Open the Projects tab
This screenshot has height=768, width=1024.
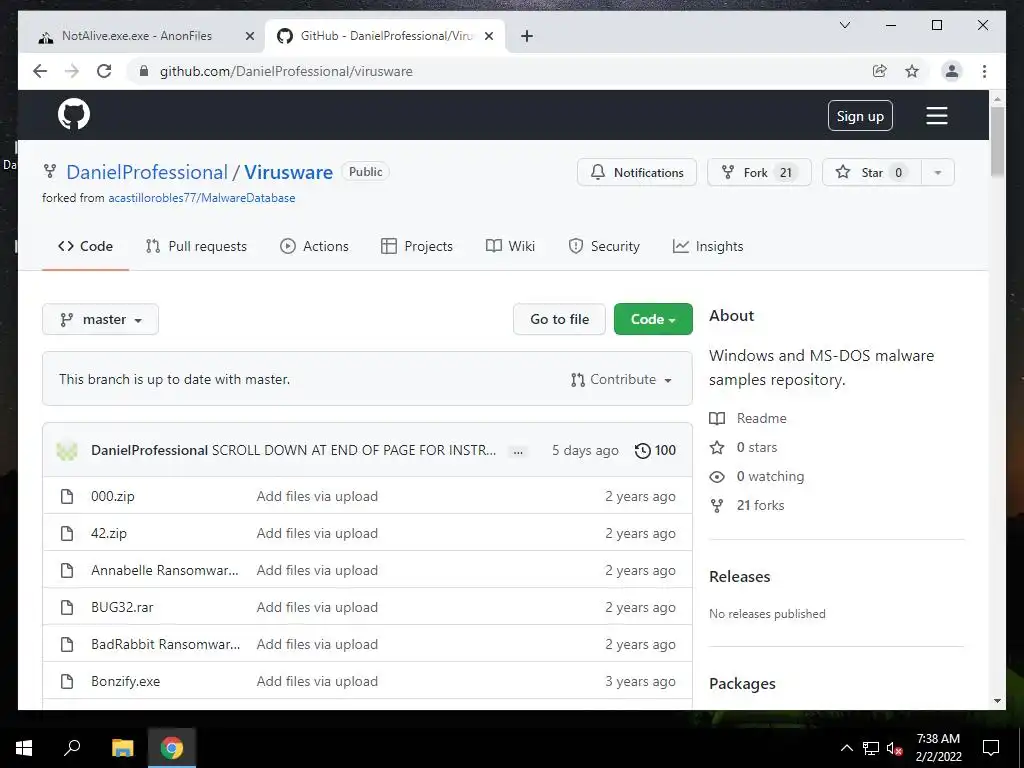(x=417, y=246)
